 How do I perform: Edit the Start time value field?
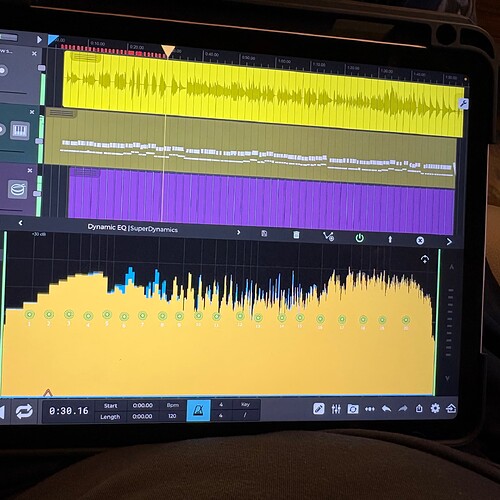[x=143, y=405]
